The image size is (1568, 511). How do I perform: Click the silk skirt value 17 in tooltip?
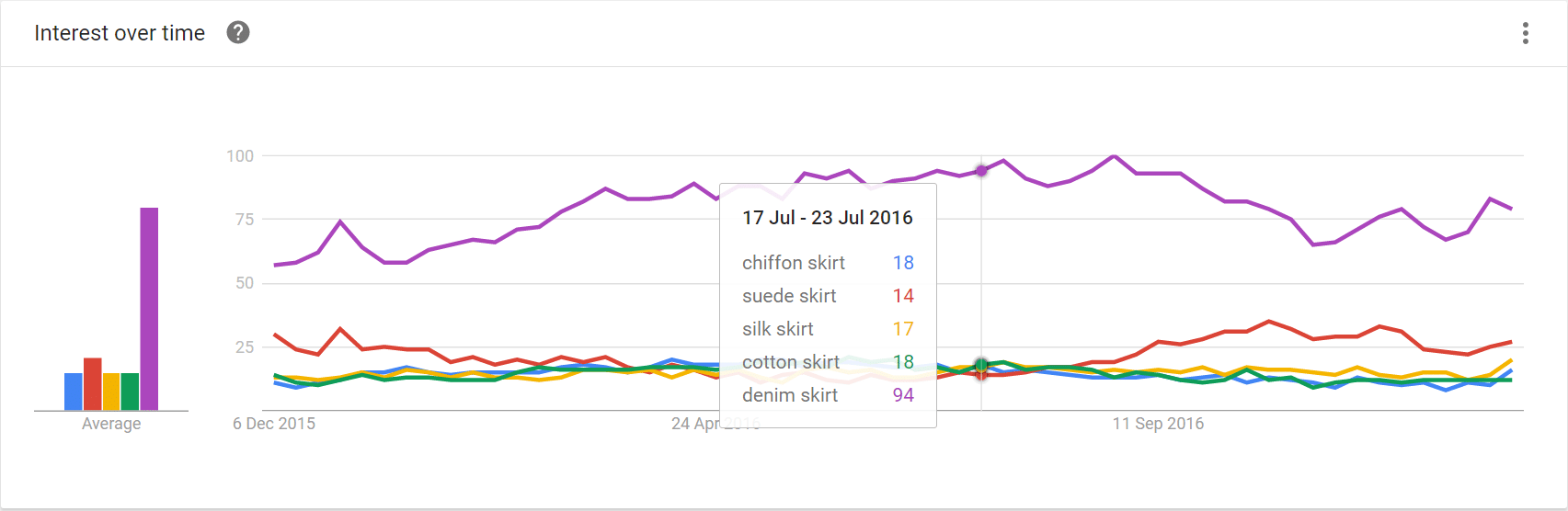(x=903, y=329)
